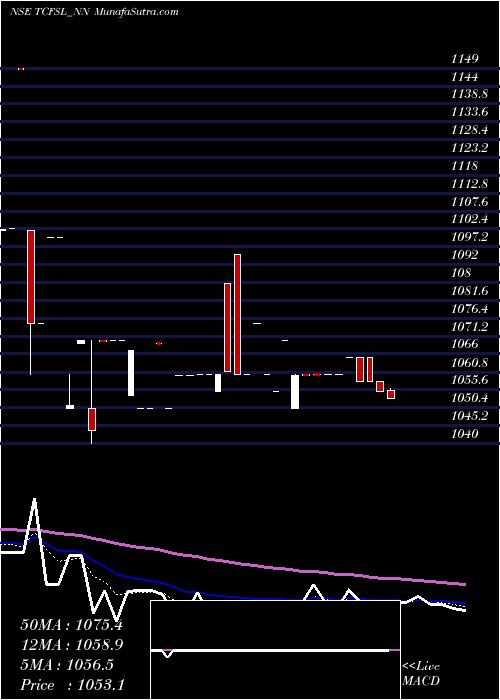Click the small red marker near 1144

(x=21, y=69)
